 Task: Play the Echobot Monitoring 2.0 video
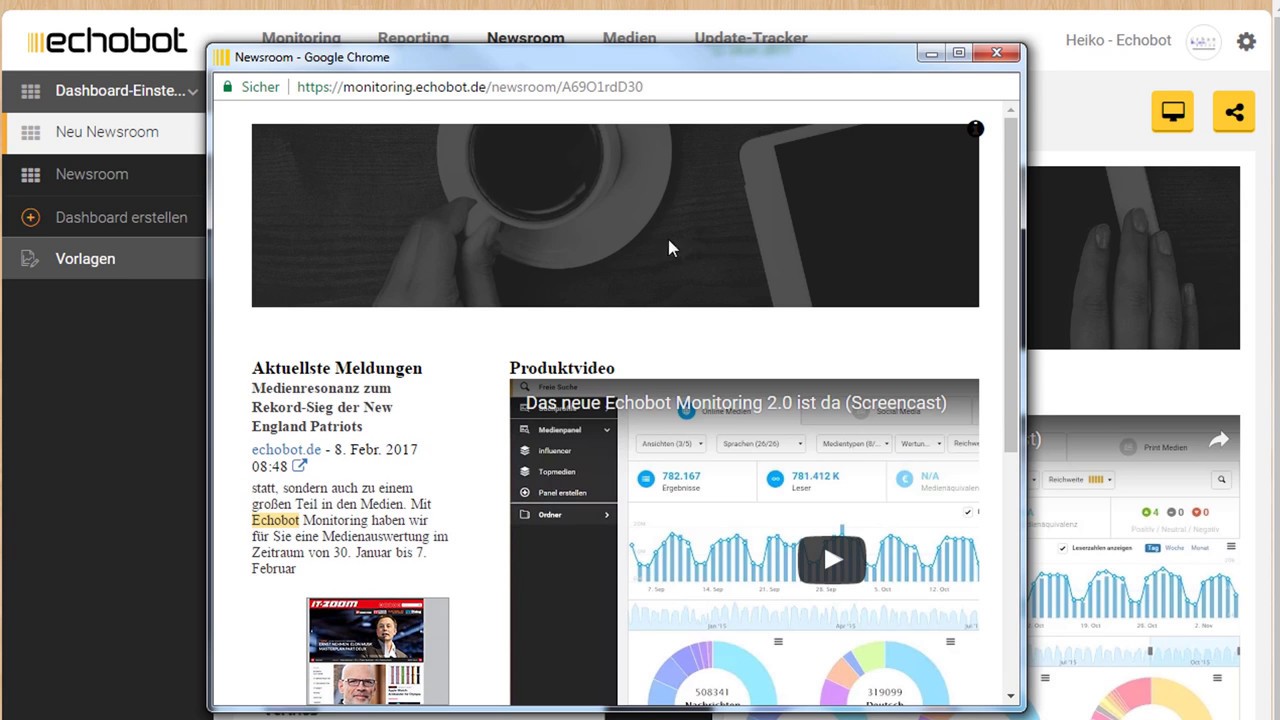tap(832, 560)
